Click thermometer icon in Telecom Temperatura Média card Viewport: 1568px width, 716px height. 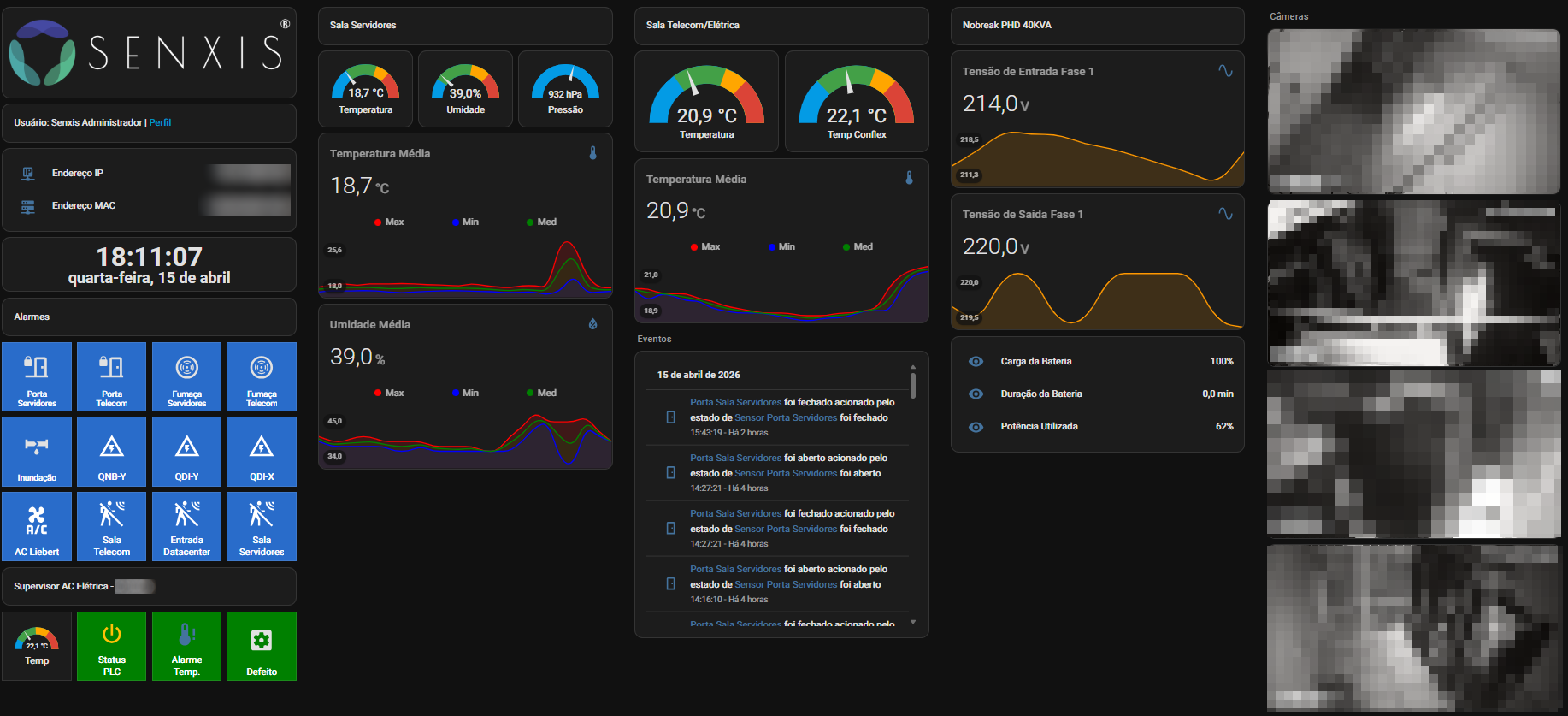909,178
